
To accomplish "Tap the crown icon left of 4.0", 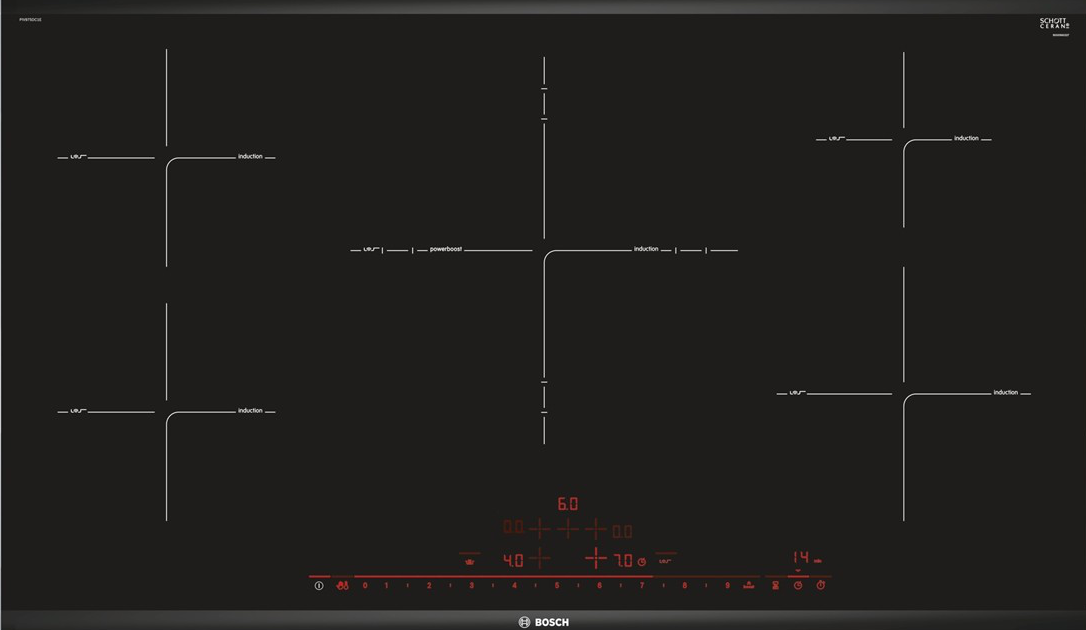I will pyautogui.click(x=469, y=562).
